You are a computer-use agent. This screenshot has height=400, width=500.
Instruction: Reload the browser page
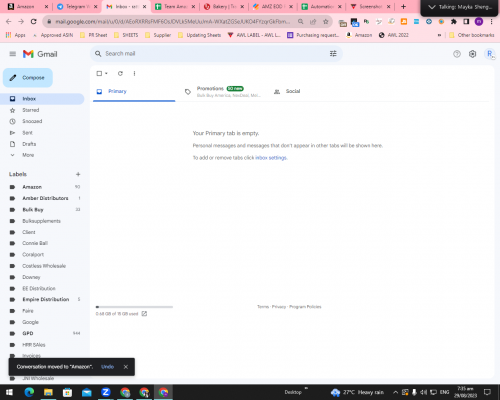point(33,22)
